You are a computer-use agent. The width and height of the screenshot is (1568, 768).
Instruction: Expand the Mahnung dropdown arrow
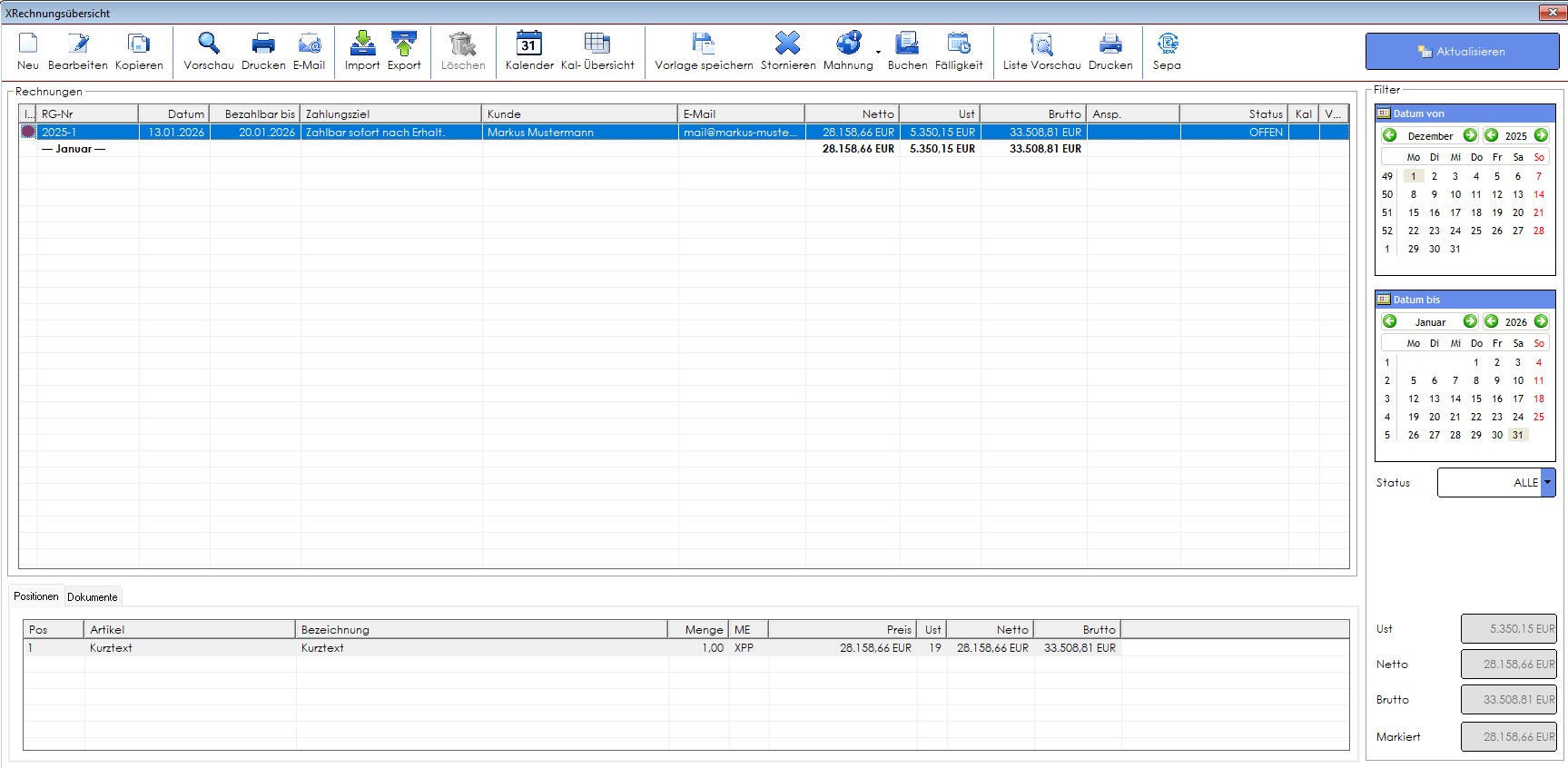[878, 52]
